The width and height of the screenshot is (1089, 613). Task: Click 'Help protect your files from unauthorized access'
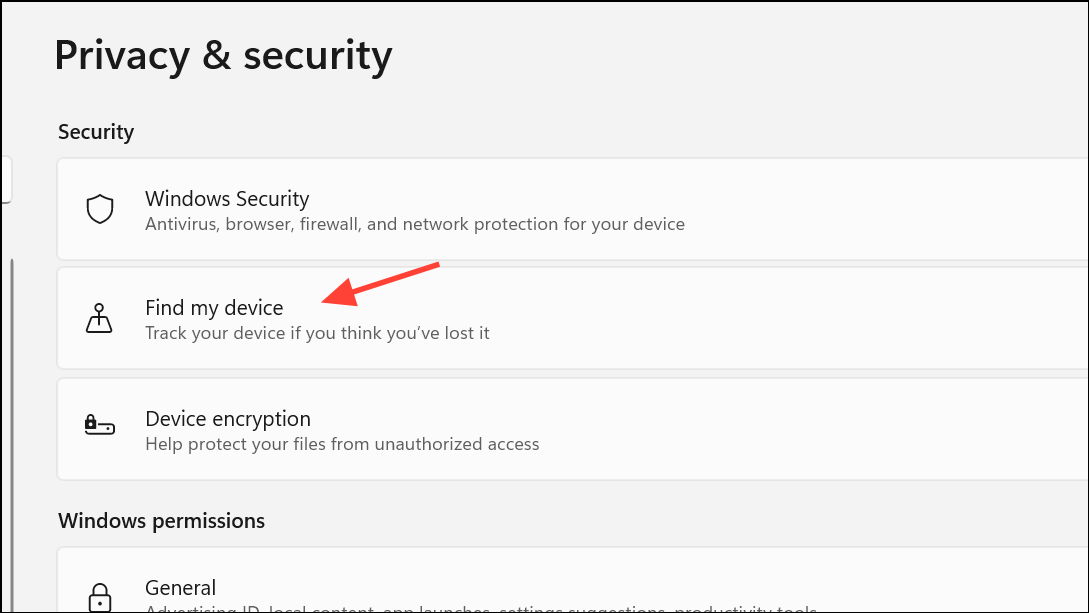tap(342, 443)
